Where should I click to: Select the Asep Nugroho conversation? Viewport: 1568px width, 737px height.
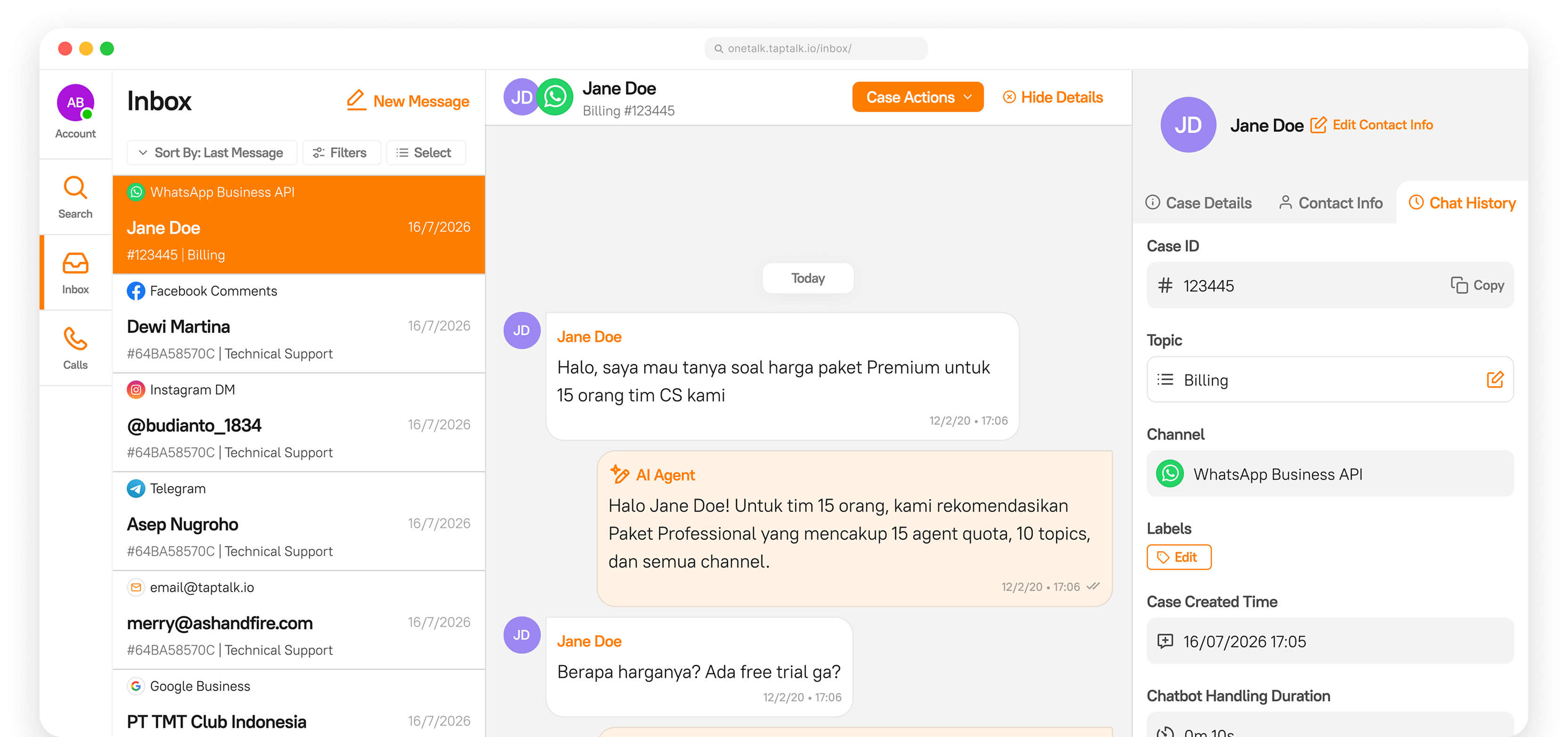[299, 521]
